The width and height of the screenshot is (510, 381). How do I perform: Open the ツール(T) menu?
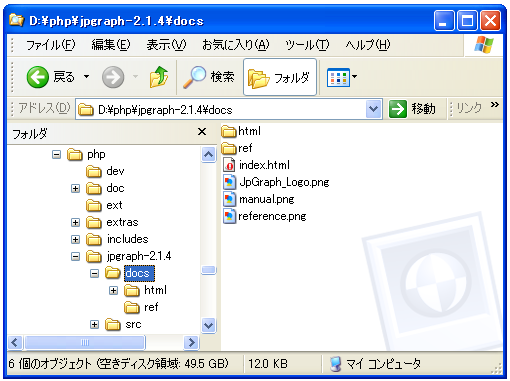click(x=307, y=45)
